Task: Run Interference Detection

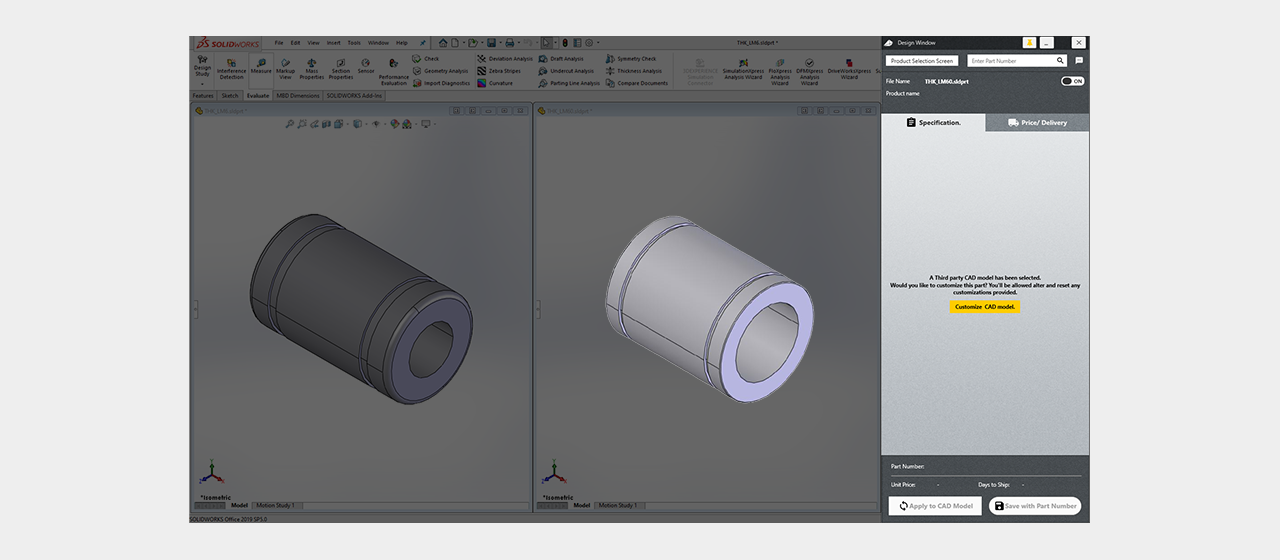Action: tap(231, 69)
